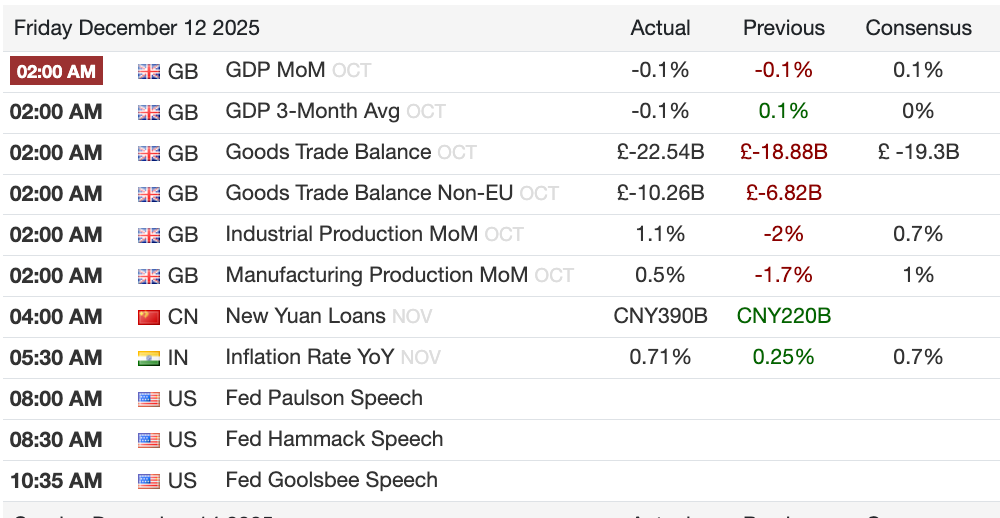Click the GB country code beside Goods Trade Balance

[183, 153]
